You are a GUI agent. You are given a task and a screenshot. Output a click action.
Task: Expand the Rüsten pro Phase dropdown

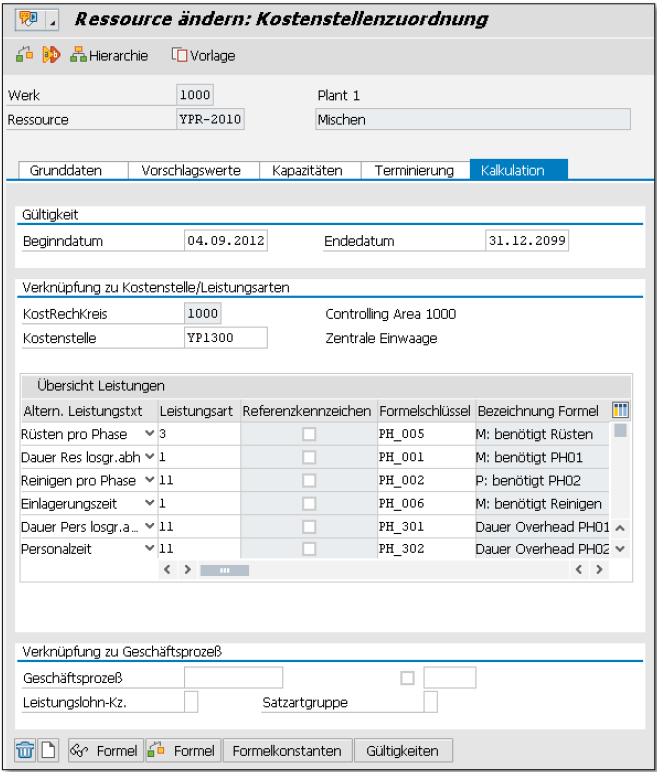click(x=150, y=434)
